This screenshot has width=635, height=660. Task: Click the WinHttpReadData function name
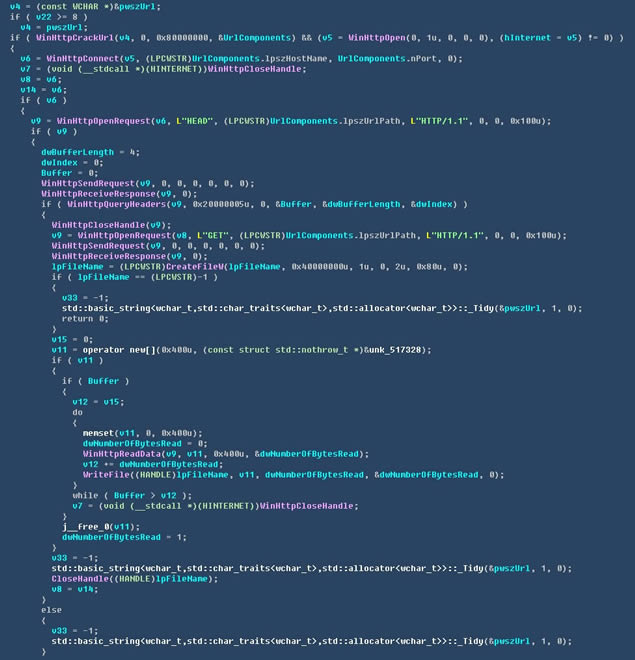(118, 454)
